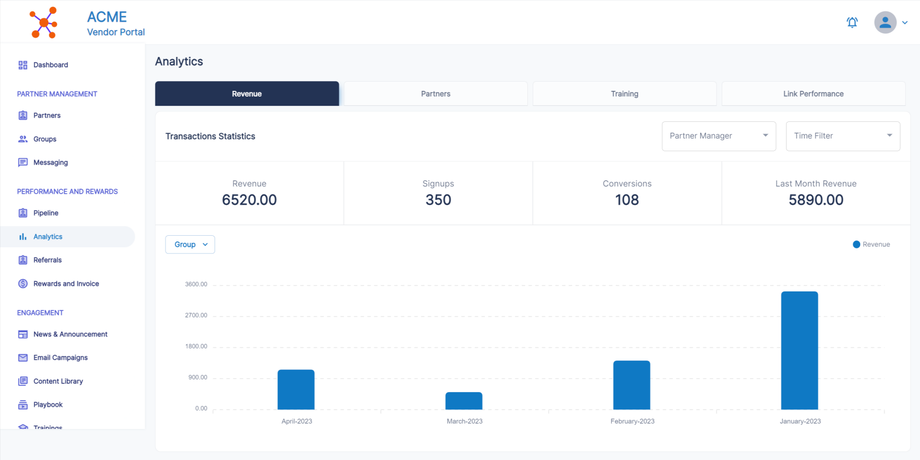Switch to the Partners analytics tab

[435, 93]
